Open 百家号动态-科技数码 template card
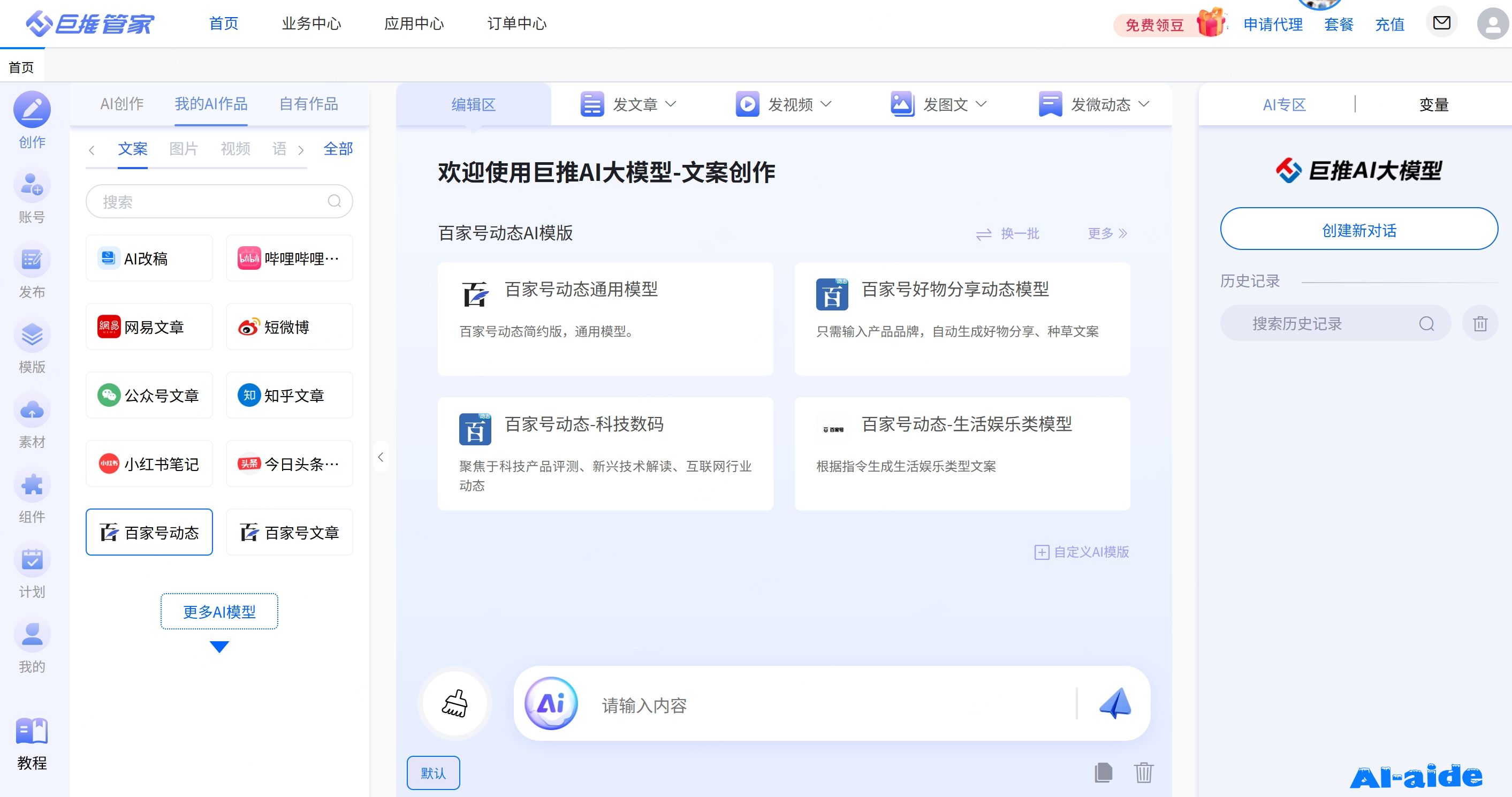The width and height of the screenshot is (1512, 797). 605,454
